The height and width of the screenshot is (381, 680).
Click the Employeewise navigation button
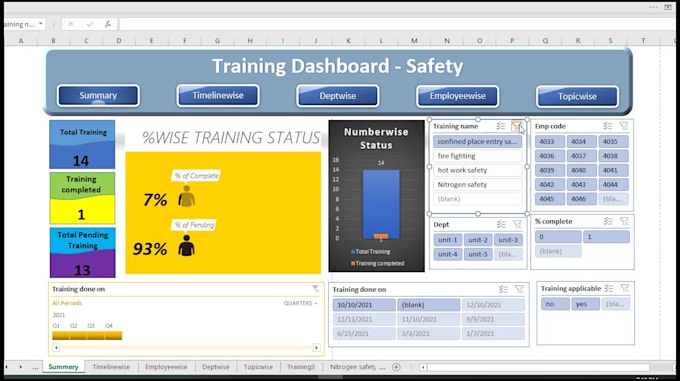coord(458,96)
